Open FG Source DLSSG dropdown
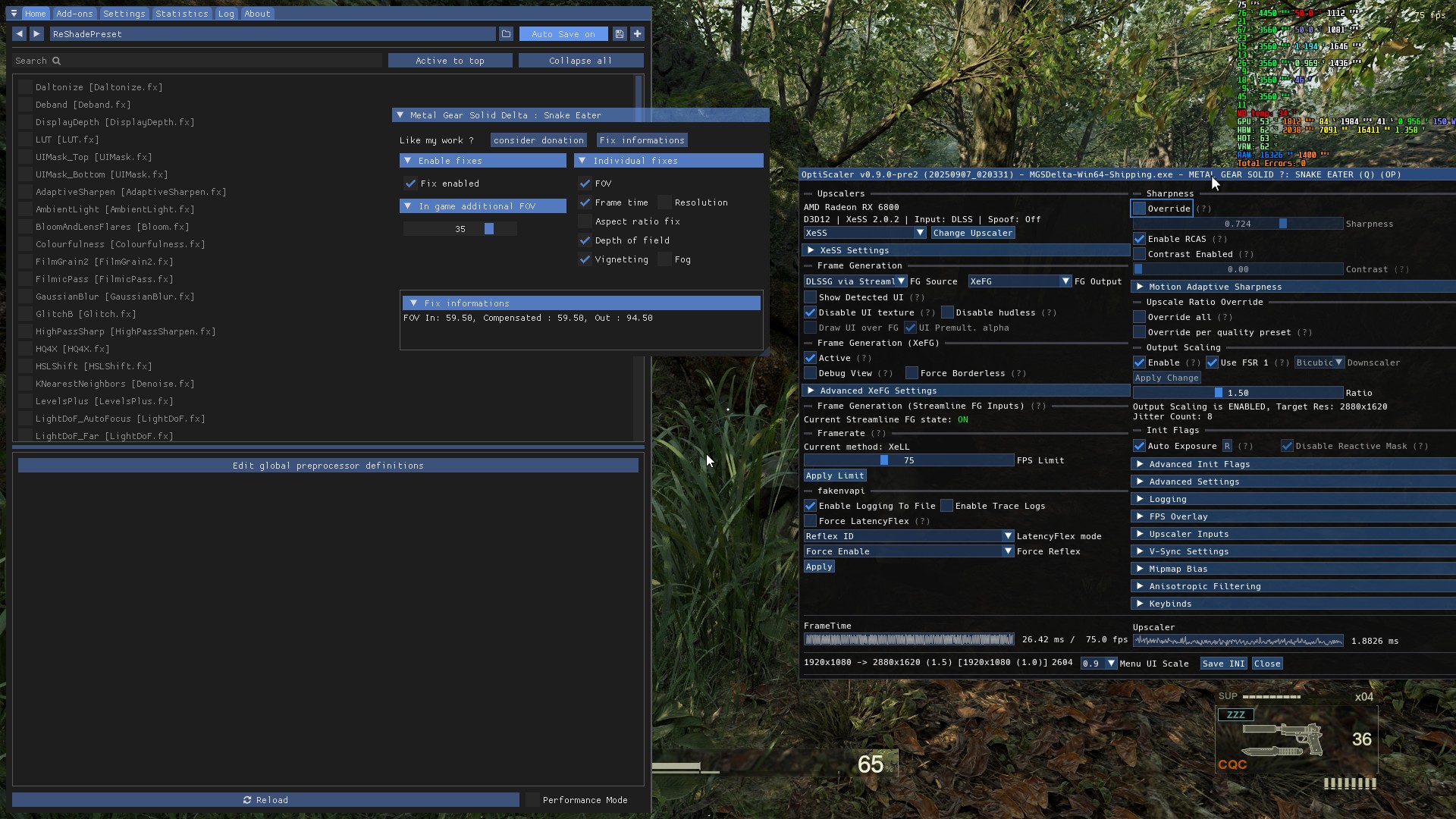 [x=855, y=281]
